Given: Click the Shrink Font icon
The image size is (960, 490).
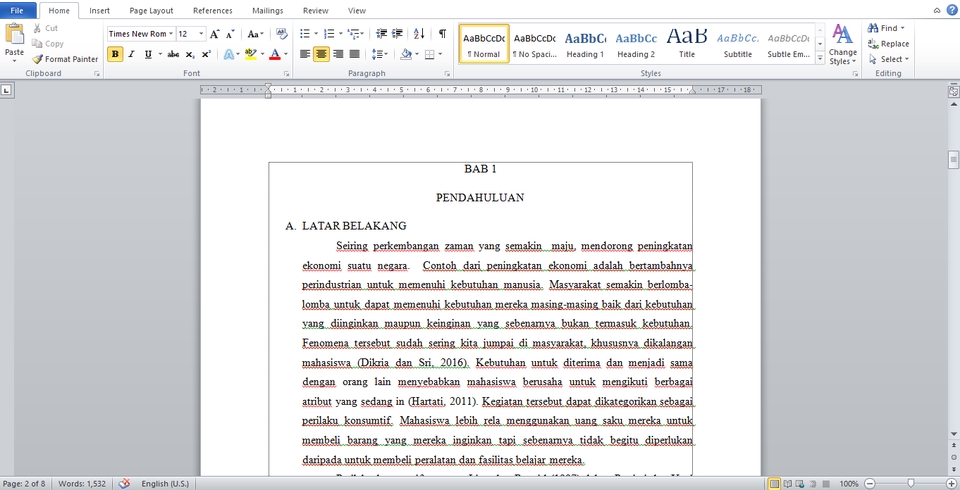Looking at the screenshot, I should click(230, 34).
